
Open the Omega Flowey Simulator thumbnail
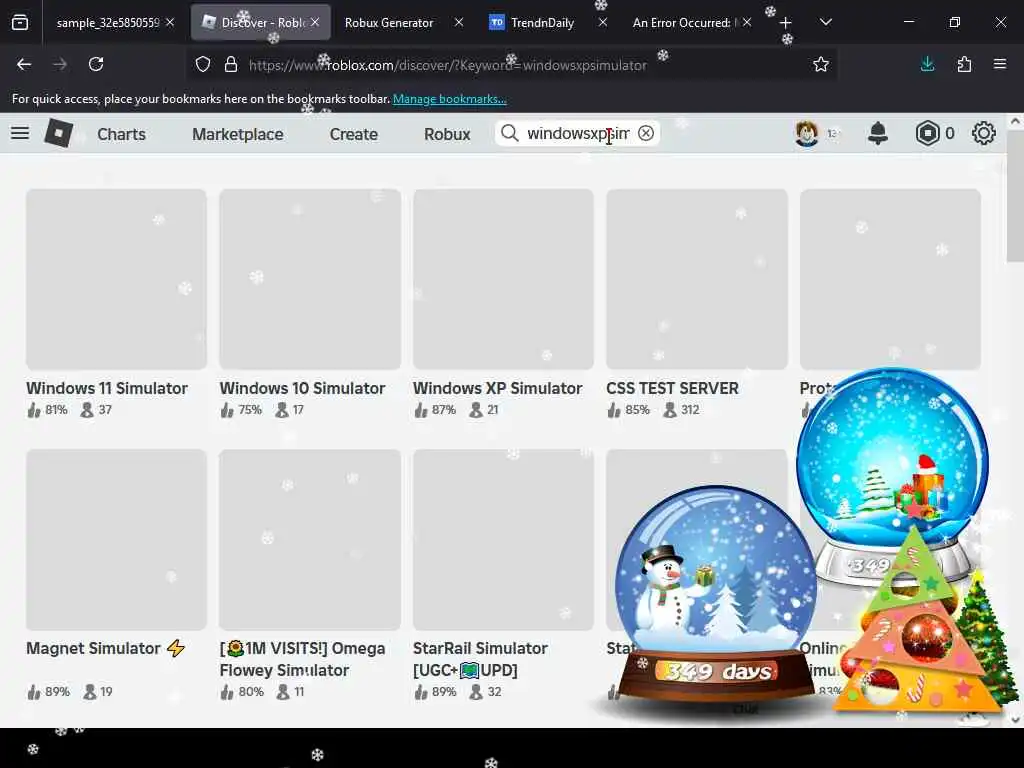[x=310, y=539]
